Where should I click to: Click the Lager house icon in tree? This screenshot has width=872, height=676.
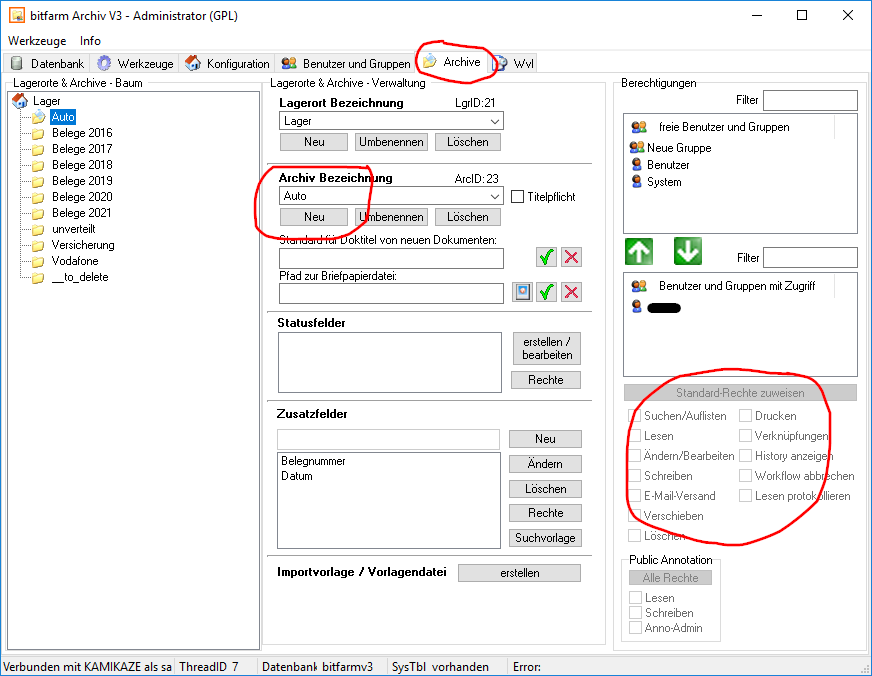[19, 101]
